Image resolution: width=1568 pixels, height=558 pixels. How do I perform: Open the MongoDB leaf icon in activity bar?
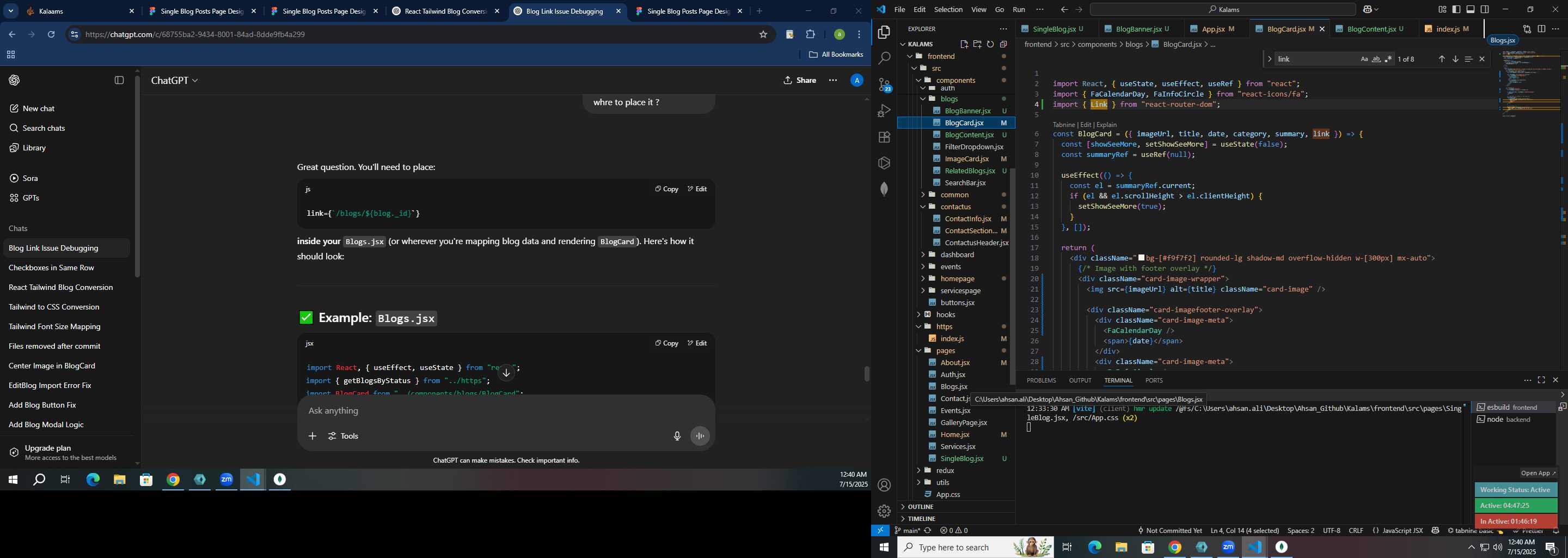tap(884, 190)
